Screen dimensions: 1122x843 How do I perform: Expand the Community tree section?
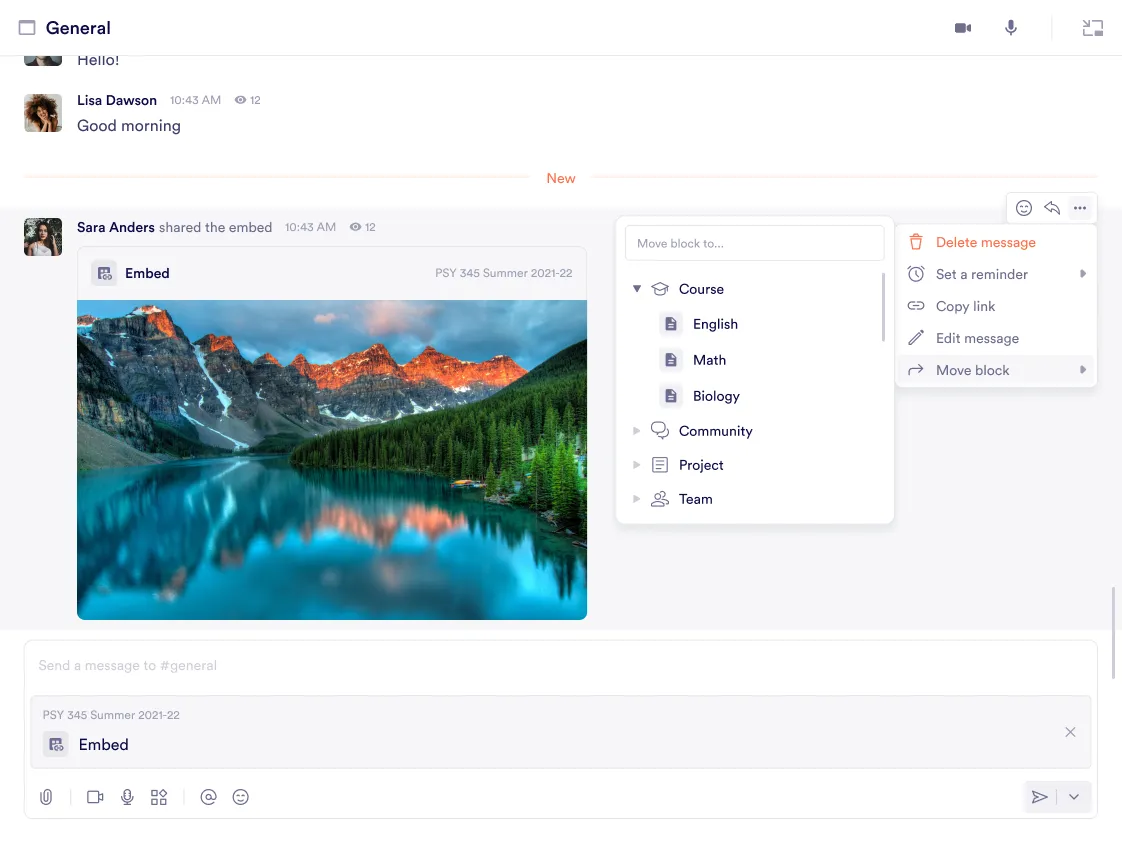637,431
